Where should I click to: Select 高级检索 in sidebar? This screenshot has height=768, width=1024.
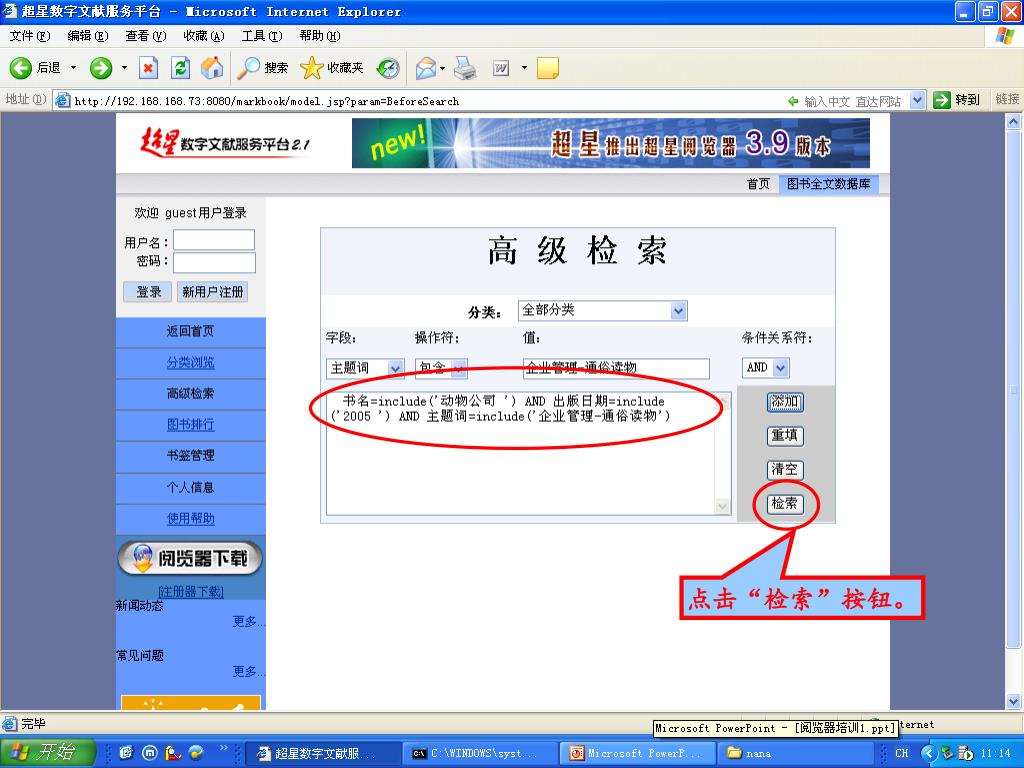click(190, 393)
